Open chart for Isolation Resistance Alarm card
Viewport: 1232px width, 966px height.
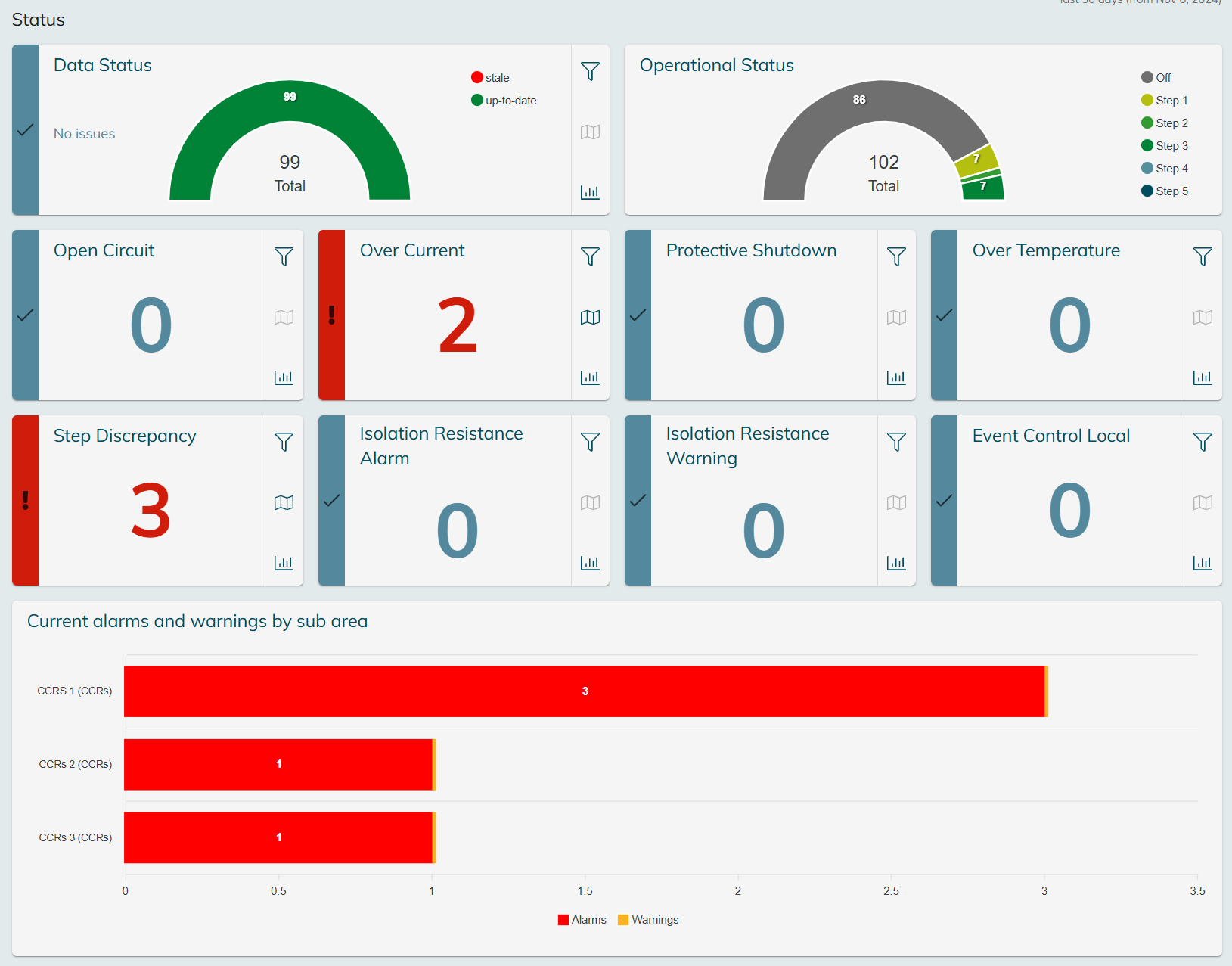tap(590, 563)
